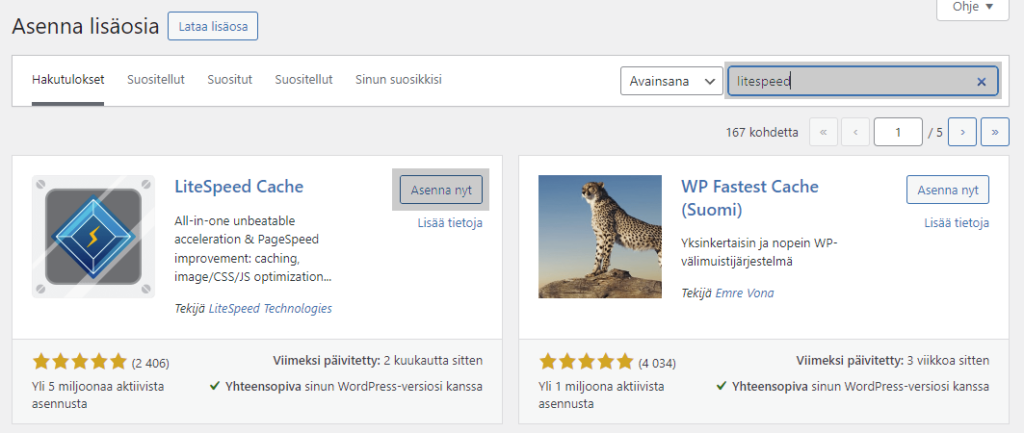Open the Avainsana search type dropdown
The height and width of the screenshot is (433, 1024).
click(x=671, y=81)
